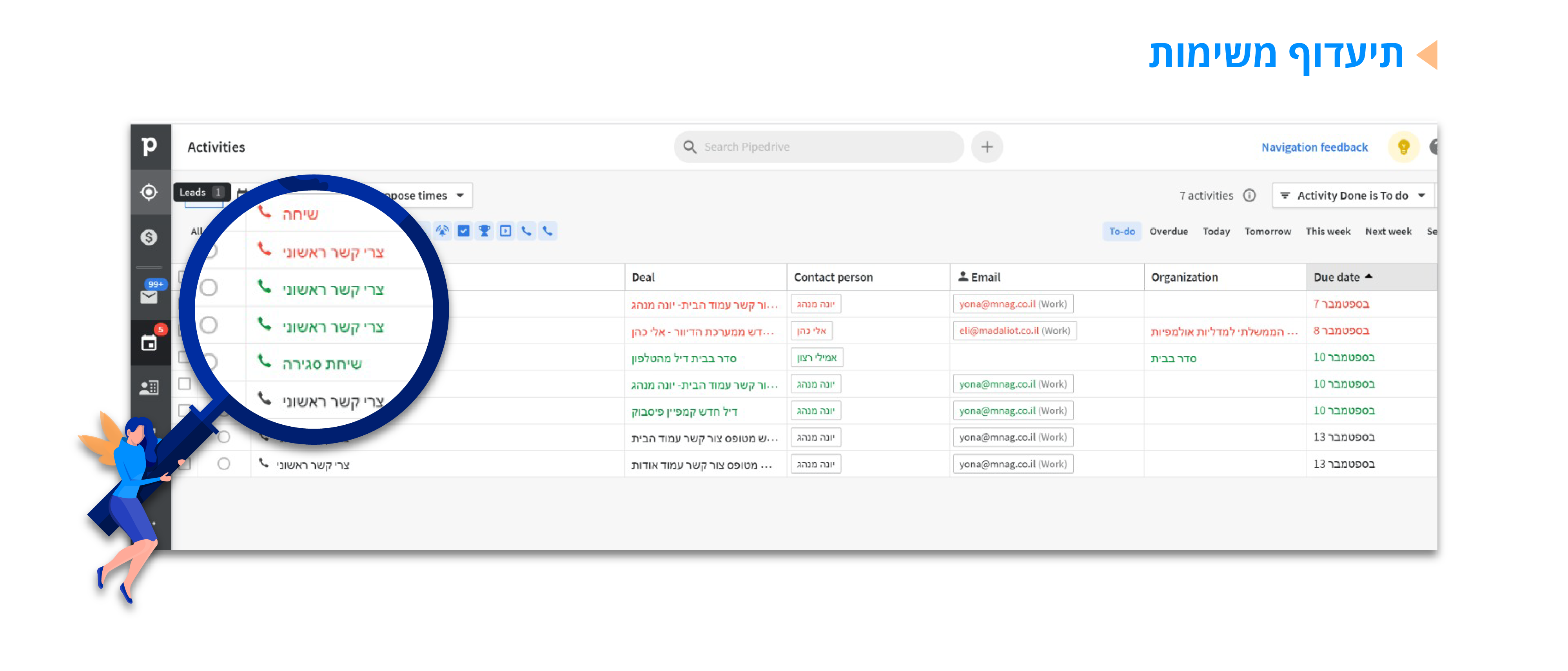Filter by the play-square activity type icon
The width and height of the screenshot is (1568, 671).
505,231
